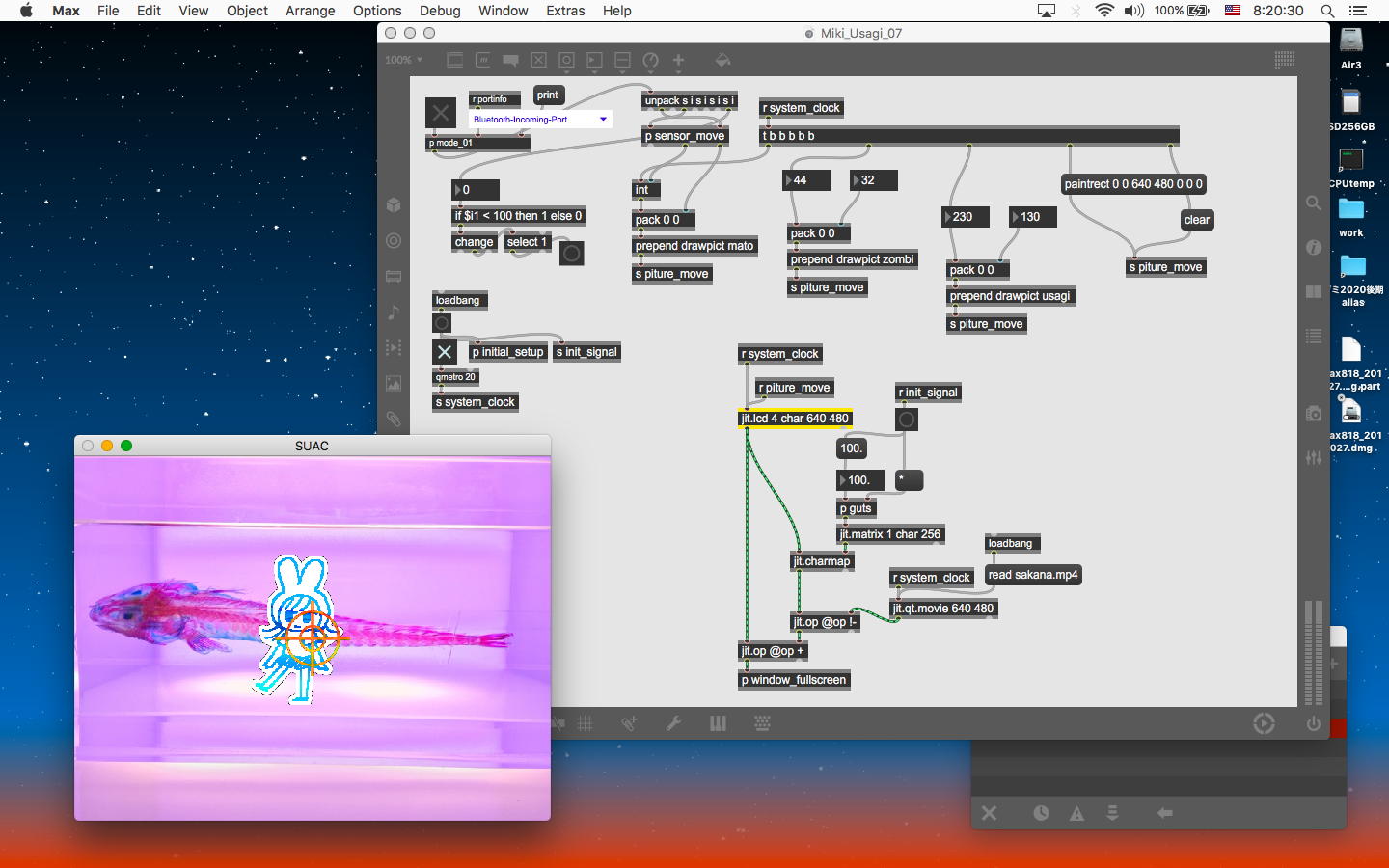The height and width of the screenshot is (868, 1389).
Task: Open the Object menu
Action: [247, 11]
